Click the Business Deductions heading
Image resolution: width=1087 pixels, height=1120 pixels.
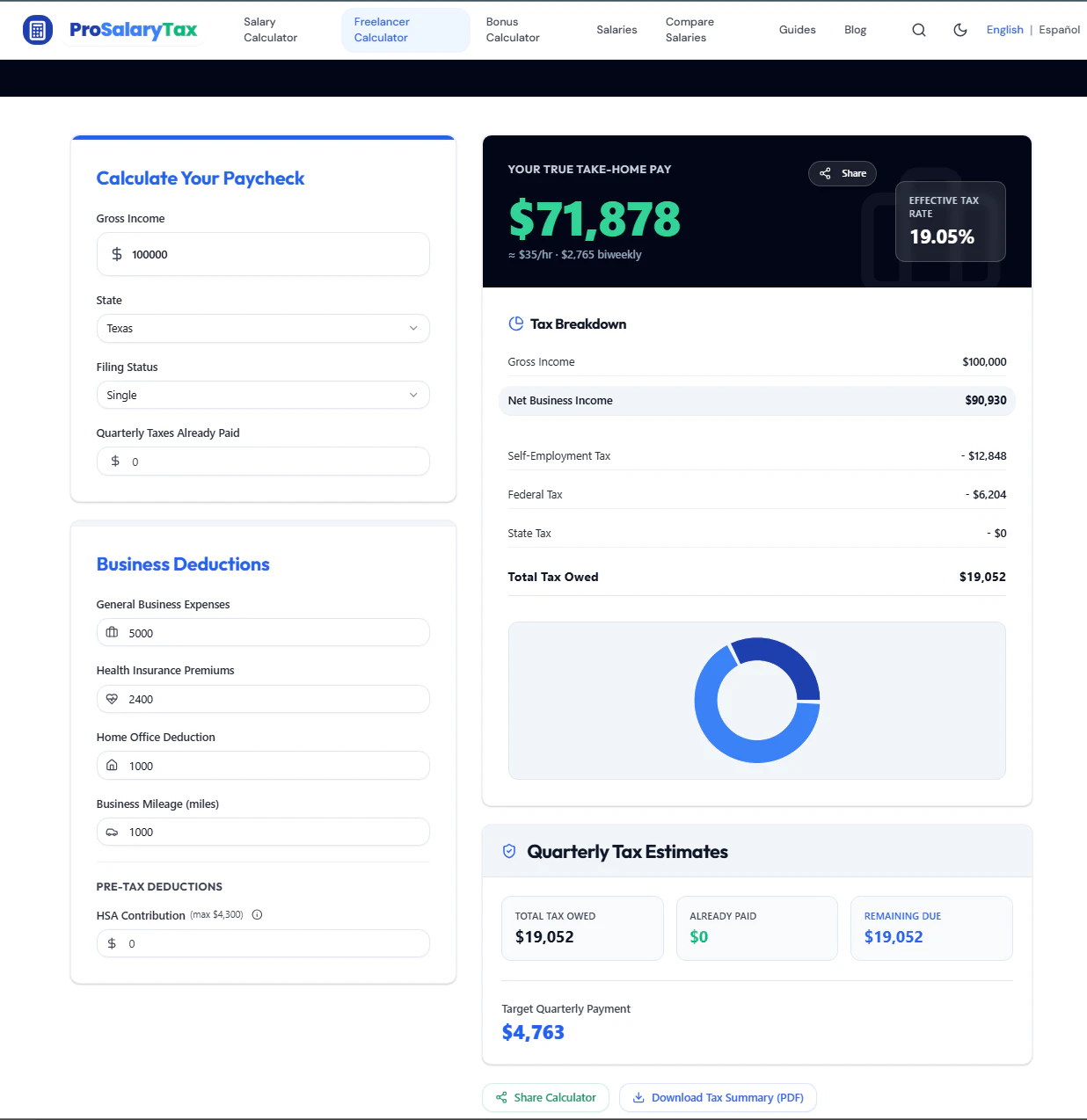pos(183,564)
